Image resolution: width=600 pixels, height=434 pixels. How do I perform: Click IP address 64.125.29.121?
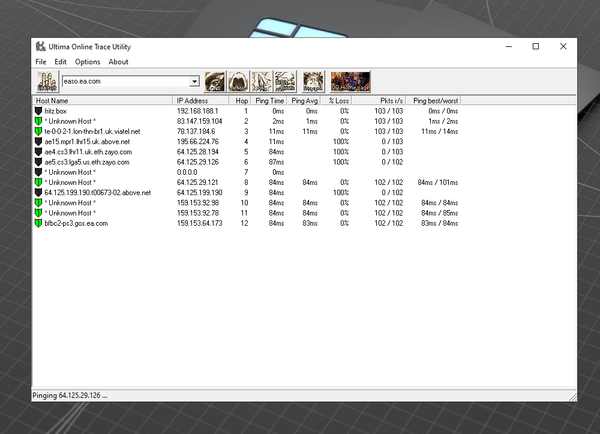198,183
